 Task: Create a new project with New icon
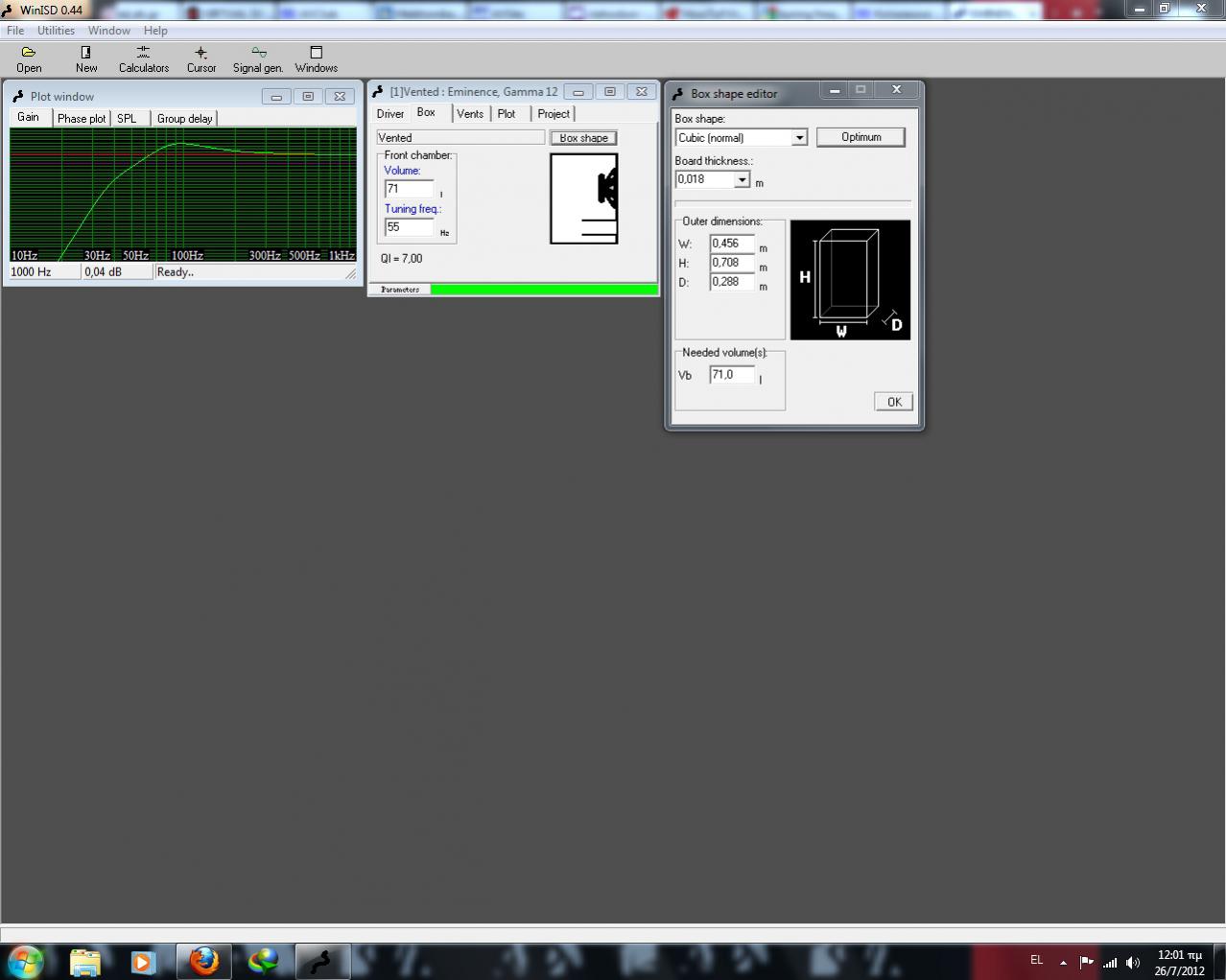[x=86, y=59]
